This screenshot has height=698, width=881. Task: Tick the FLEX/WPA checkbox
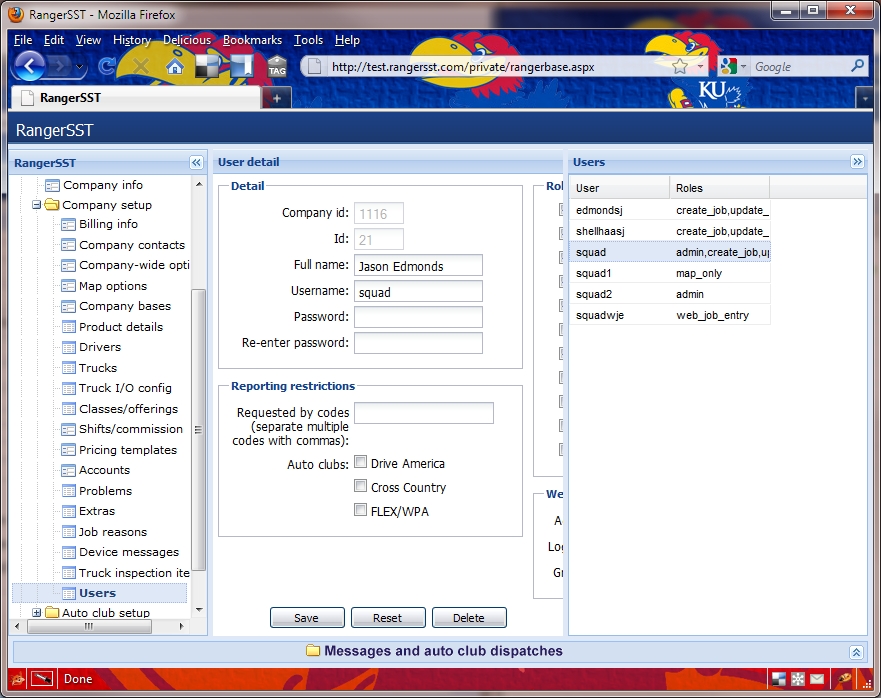(x=361, y=511)
